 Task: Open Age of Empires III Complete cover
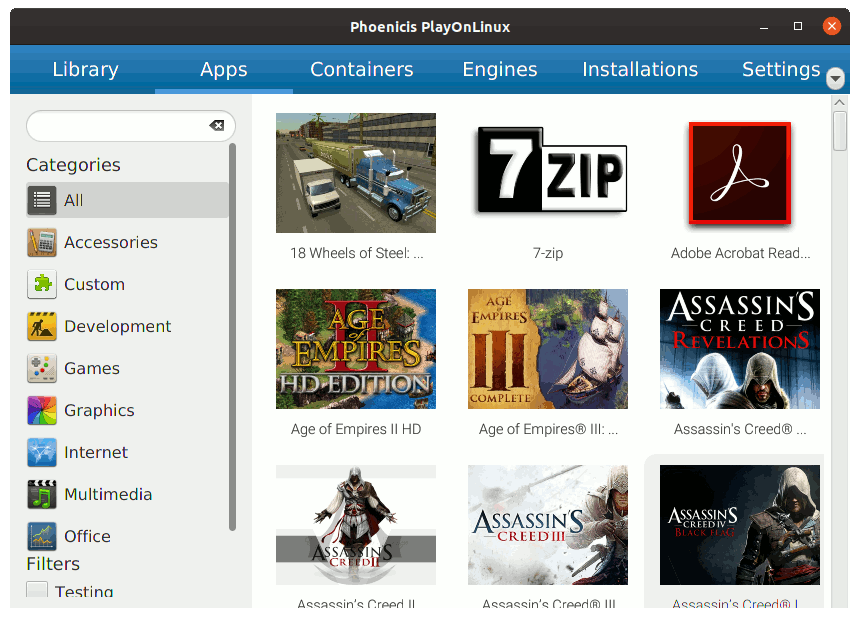point(548,349)
